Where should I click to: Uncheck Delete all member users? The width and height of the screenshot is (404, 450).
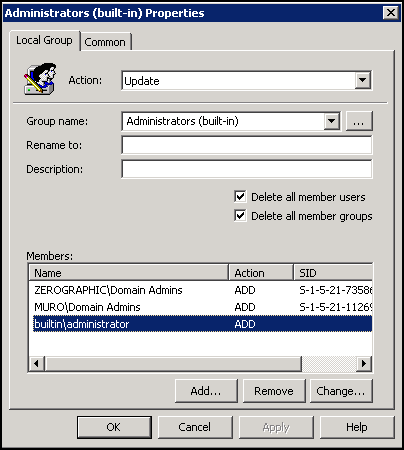240,197
